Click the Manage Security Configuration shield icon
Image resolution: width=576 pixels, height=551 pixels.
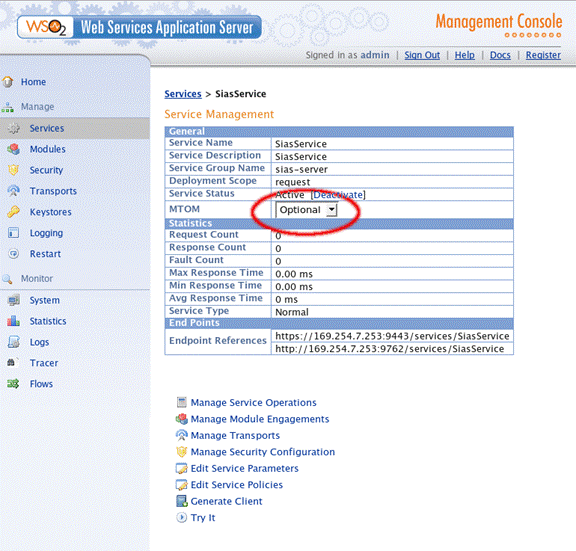coord(181,452)
